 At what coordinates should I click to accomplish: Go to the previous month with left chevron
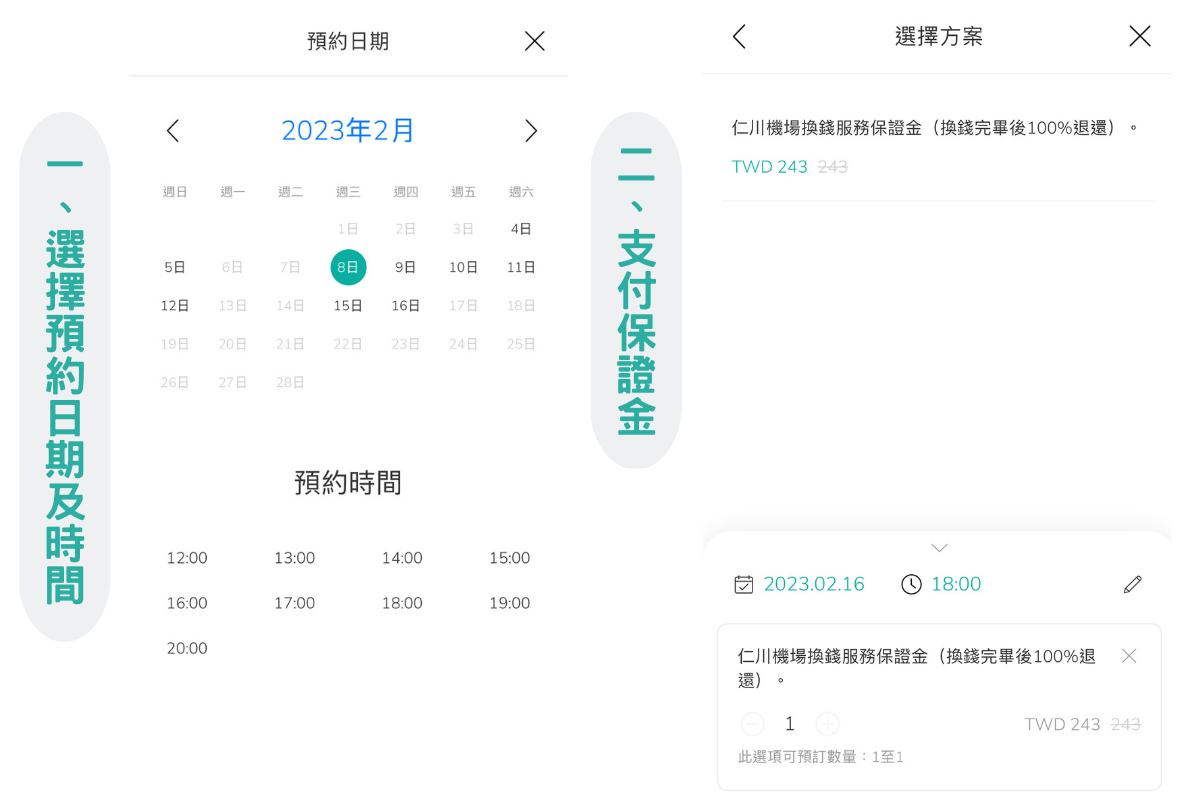(x=172, y=131)
